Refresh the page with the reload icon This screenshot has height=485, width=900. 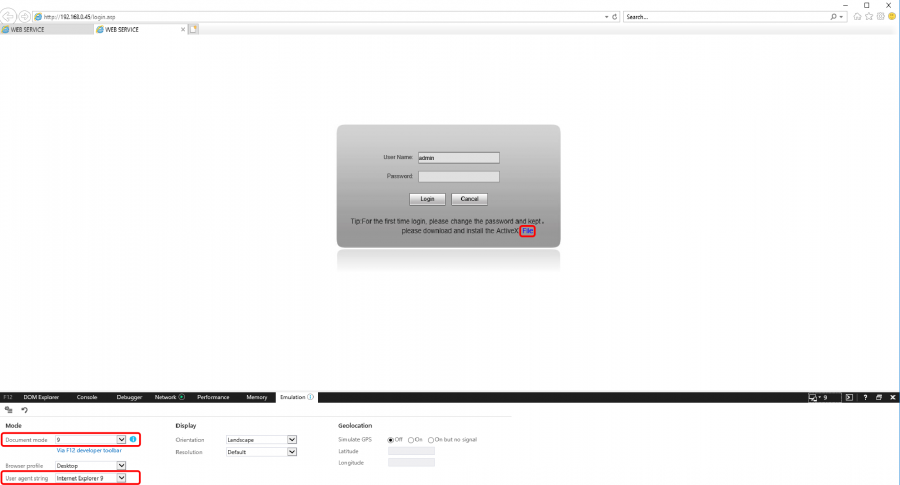pos(614,17)
